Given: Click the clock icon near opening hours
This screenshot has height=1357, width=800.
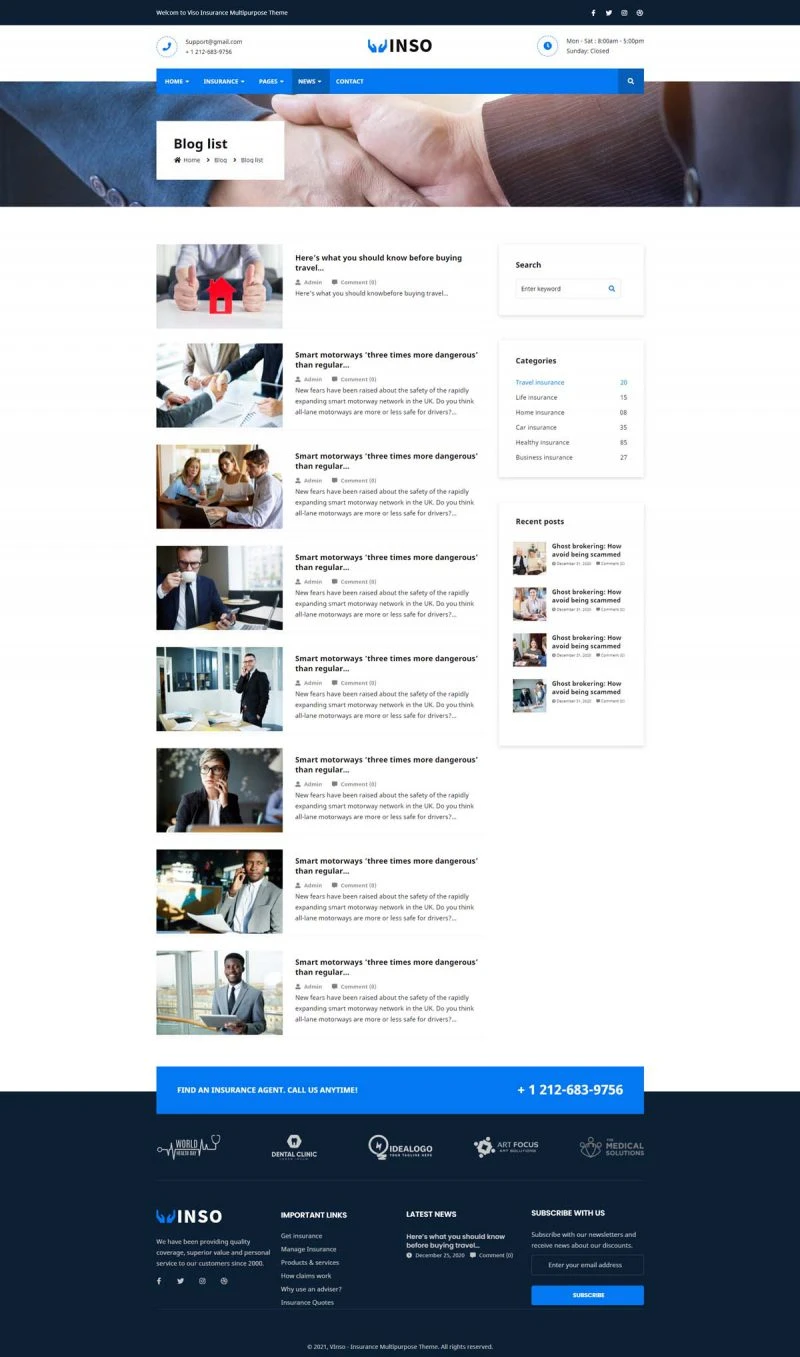Looking at the screenshot, I should click(547, 46).
